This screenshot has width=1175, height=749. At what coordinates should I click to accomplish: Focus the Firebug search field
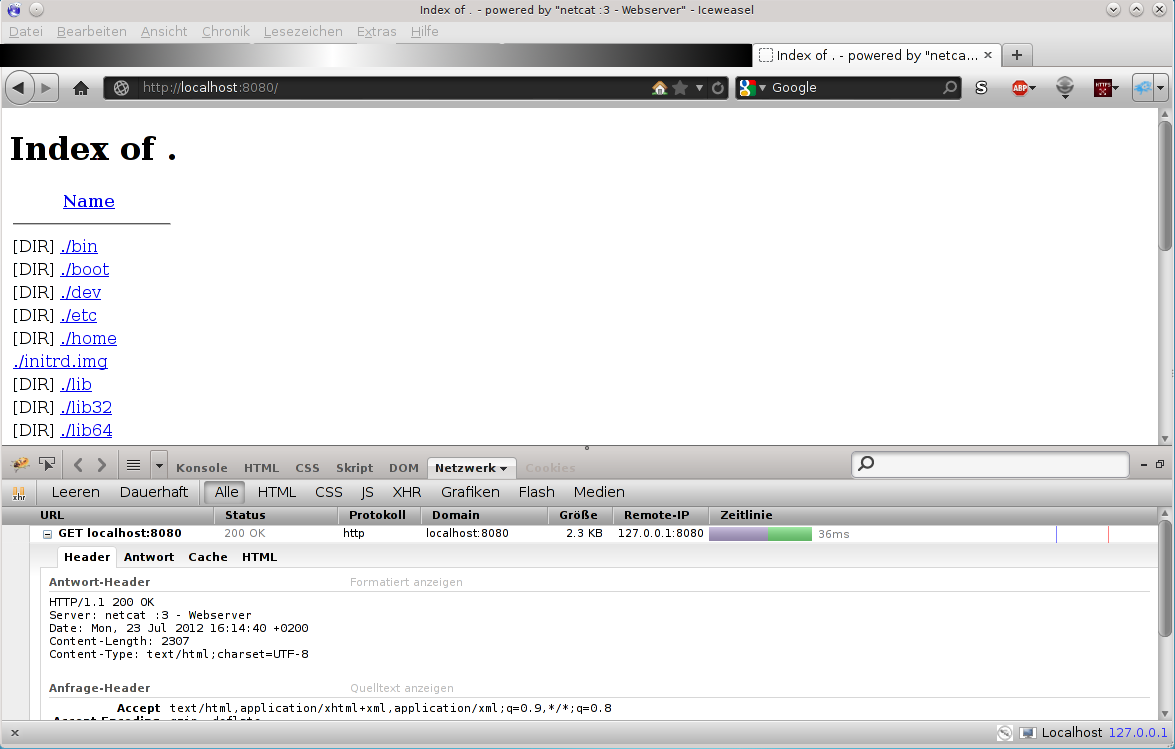click(x=990, y=464)
